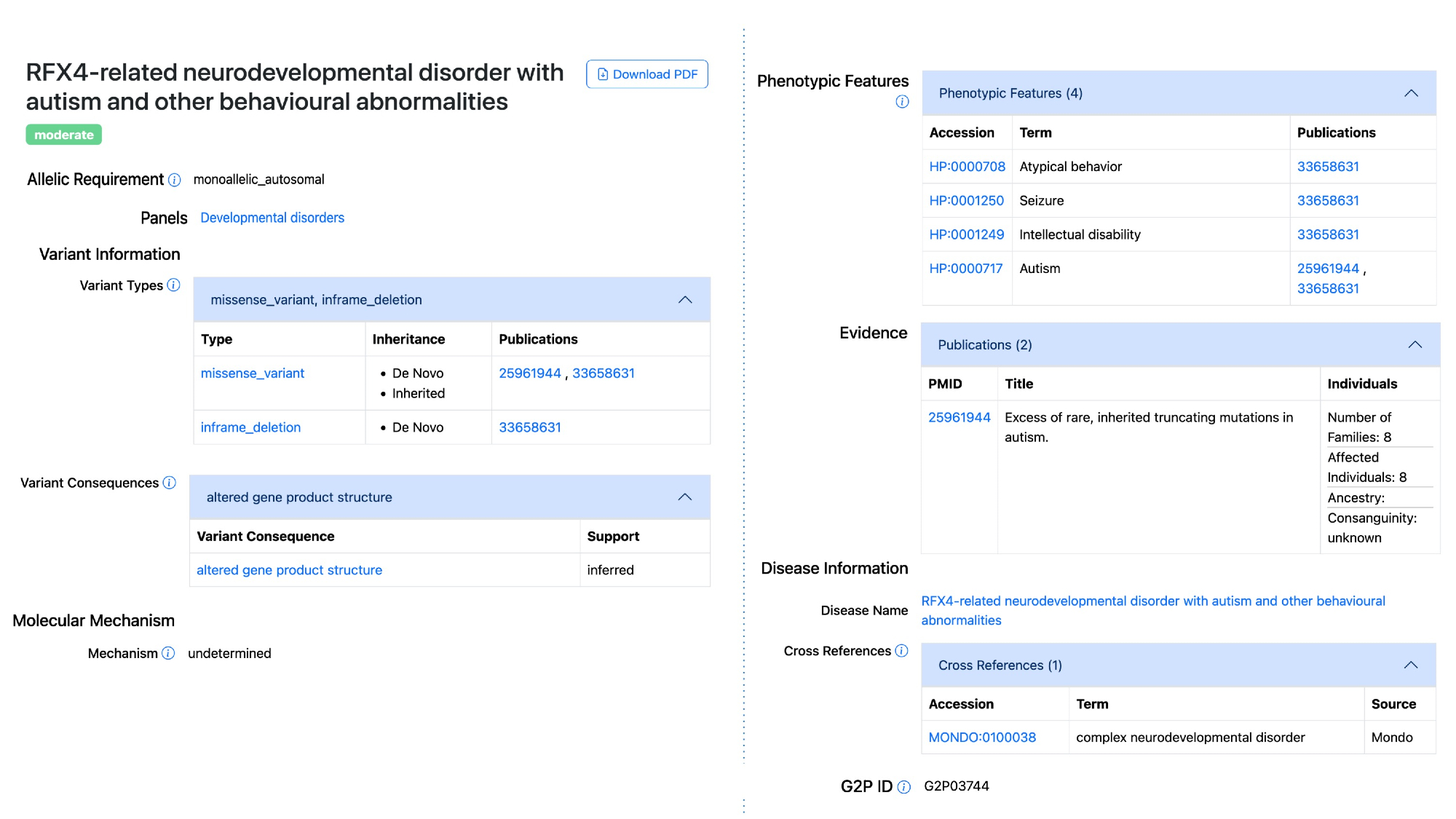Collapse the Publications (2) evidence panel
1456x819 pixels.
click(x=1415, y=345)
